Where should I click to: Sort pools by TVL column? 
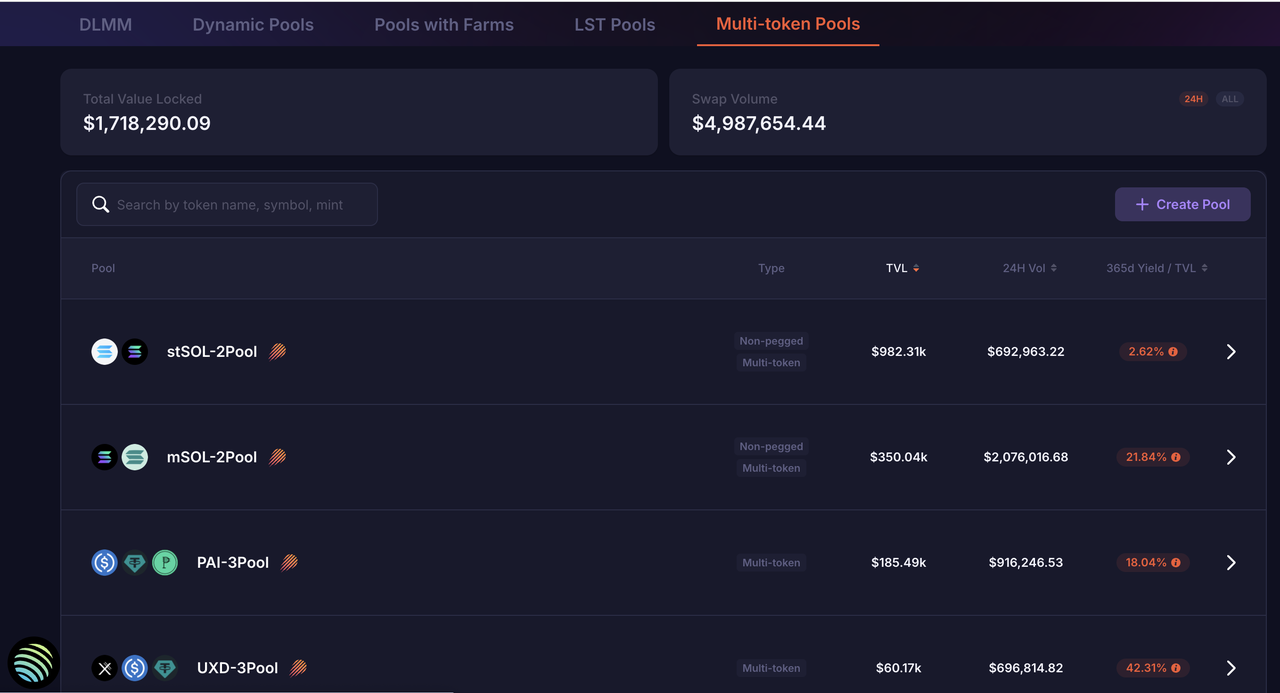pyautogui.click(x=902, y=268)
